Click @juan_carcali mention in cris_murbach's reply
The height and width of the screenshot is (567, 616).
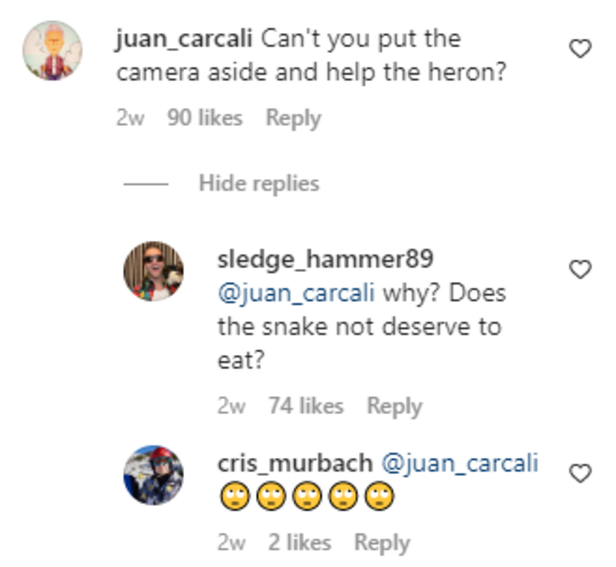coord(461,464)
